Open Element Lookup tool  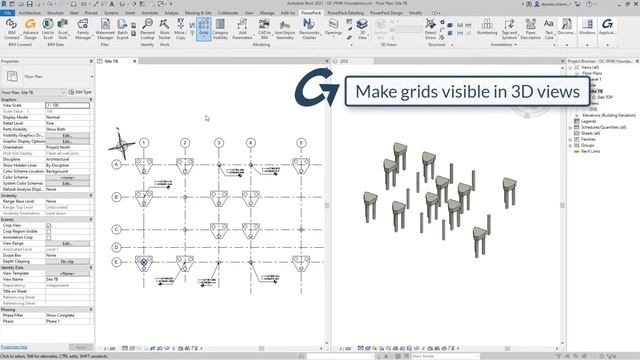click(147, 29)
